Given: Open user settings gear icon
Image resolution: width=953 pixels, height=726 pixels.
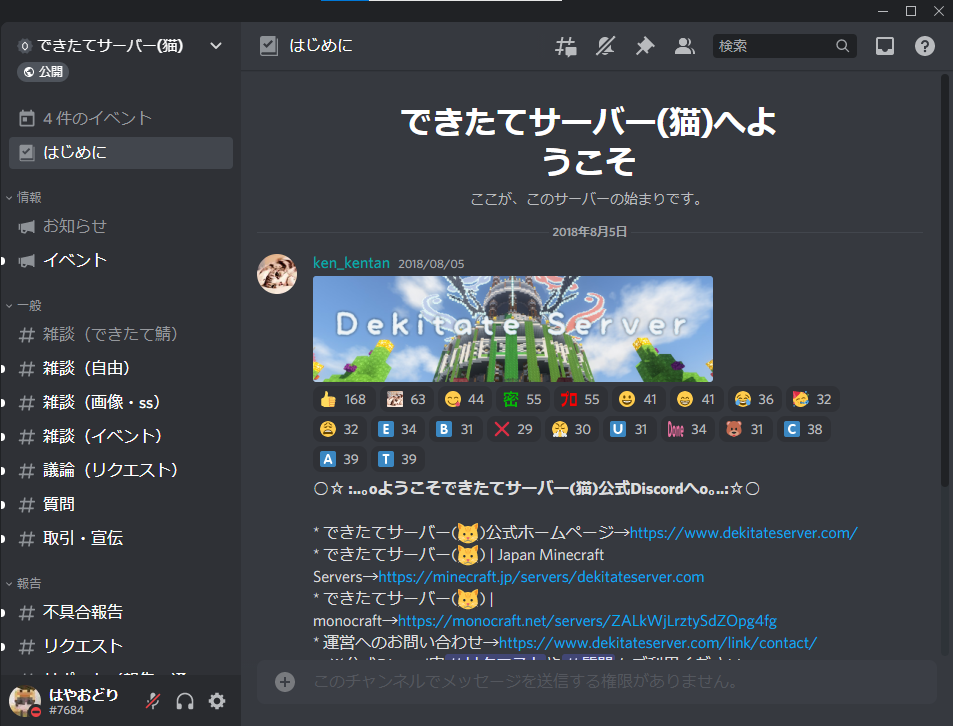Looking at the screenshot, I should (x=217, y=701).
